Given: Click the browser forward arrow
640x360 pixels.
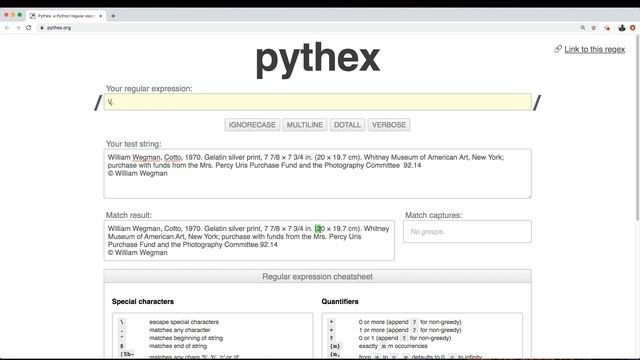Looking at the screenshot, I should [18, 28].
